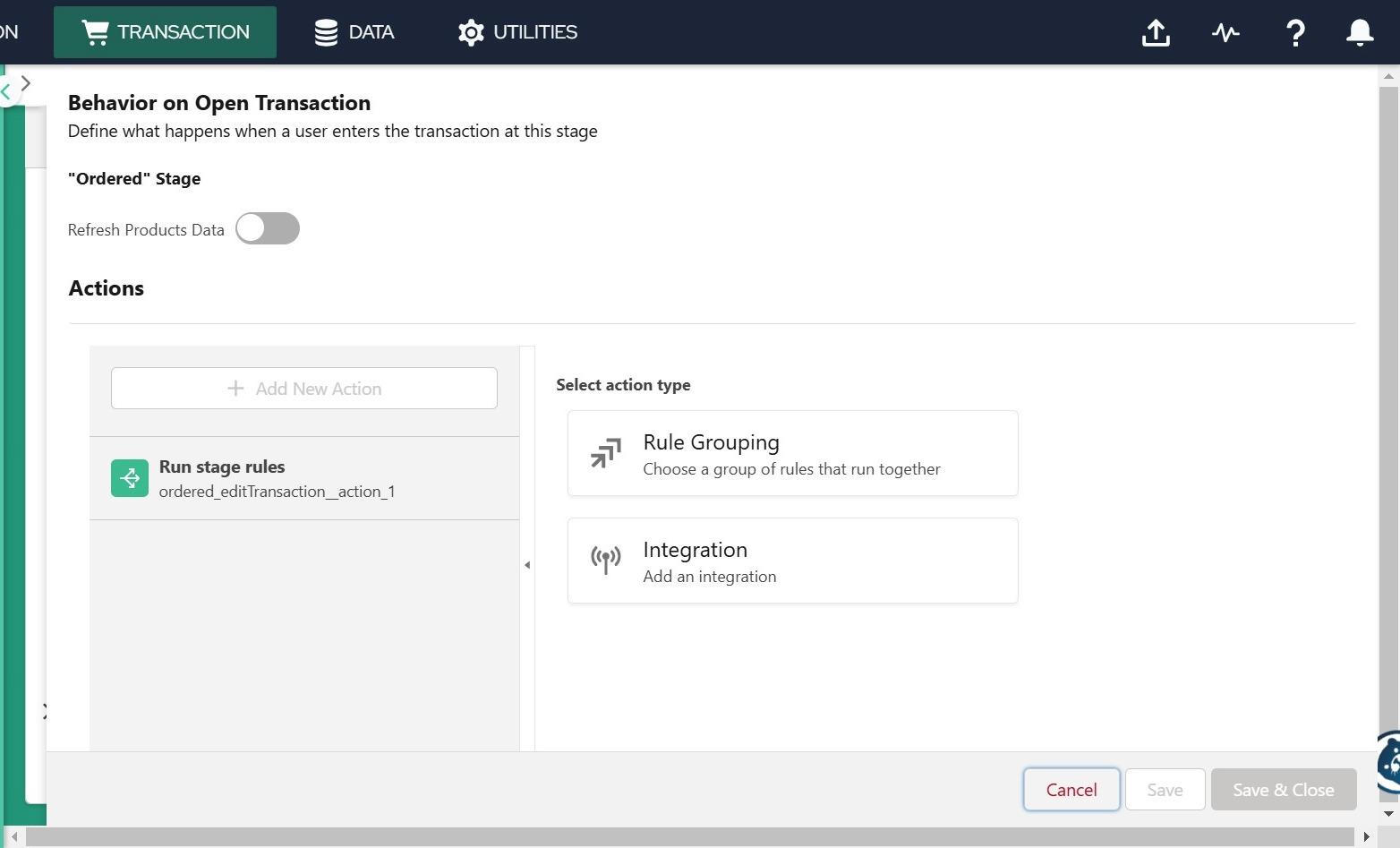Open the Utilities menu tab

click(x=517, y=32)
